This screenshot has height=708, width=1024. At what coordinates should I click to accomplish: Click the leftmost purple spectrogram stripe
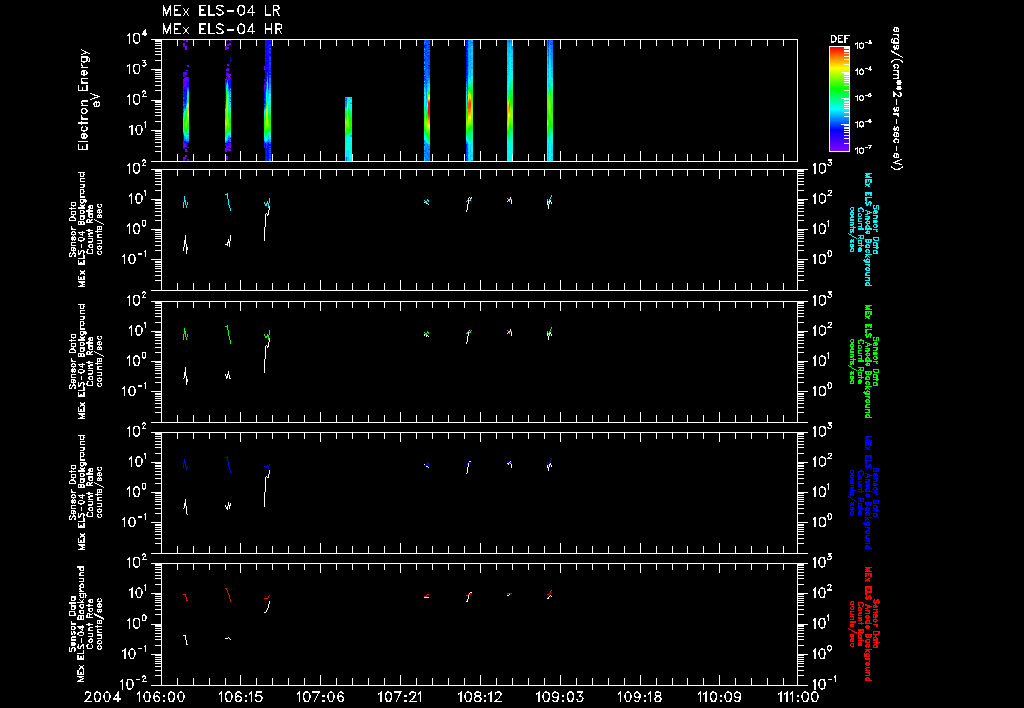tap(185, 100)
